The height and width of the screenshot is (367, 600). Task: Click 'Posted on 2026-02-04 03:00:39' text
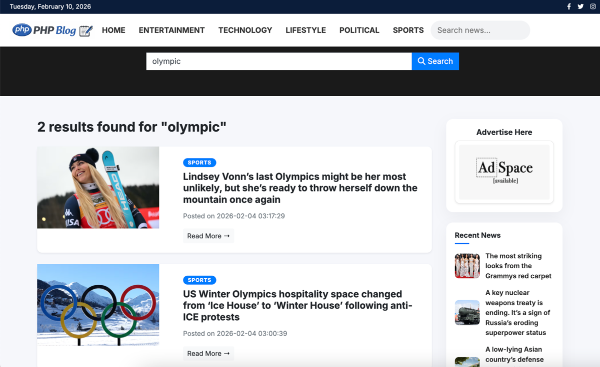pos(235,333)
